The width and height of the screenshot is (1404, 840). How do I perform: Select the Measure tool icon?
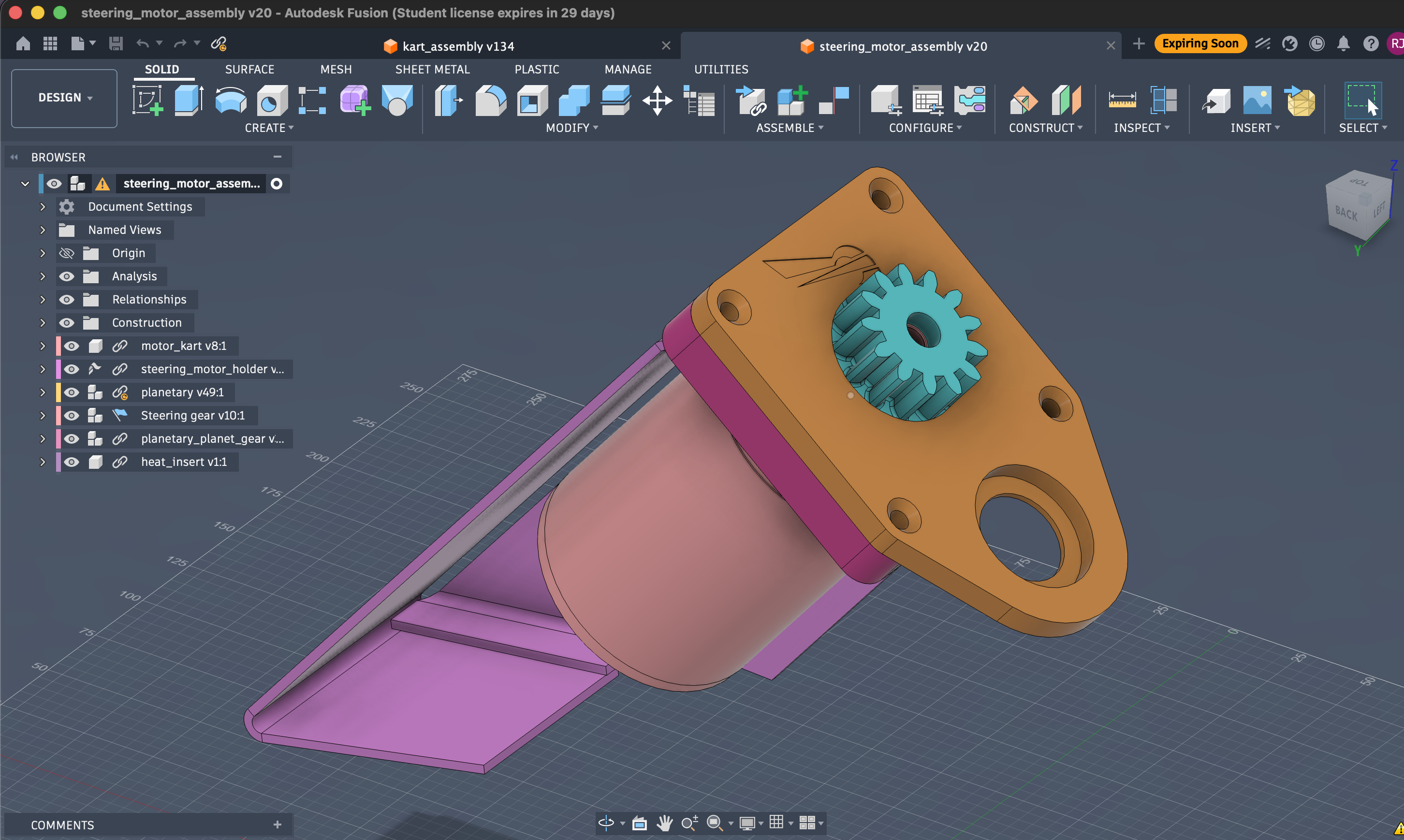pyautogui.click(x=1122, y=101)
